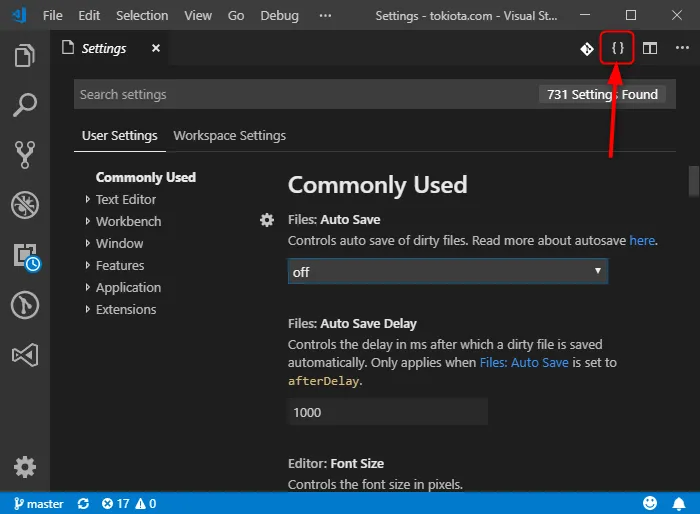The height and width of the screenshot is (514, 700).
Task: Open the Debug menu
Action: (279, 16)
